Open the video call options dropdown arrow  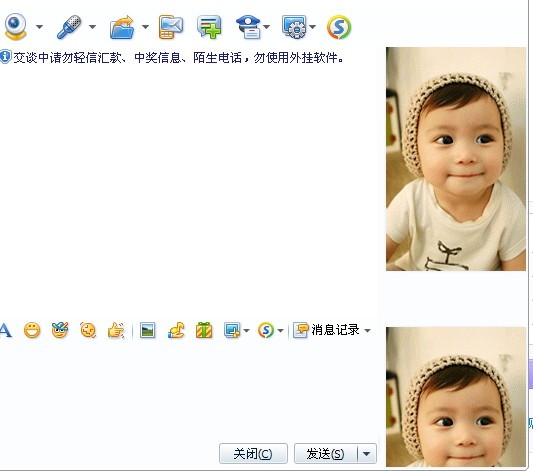click(39, 27)
